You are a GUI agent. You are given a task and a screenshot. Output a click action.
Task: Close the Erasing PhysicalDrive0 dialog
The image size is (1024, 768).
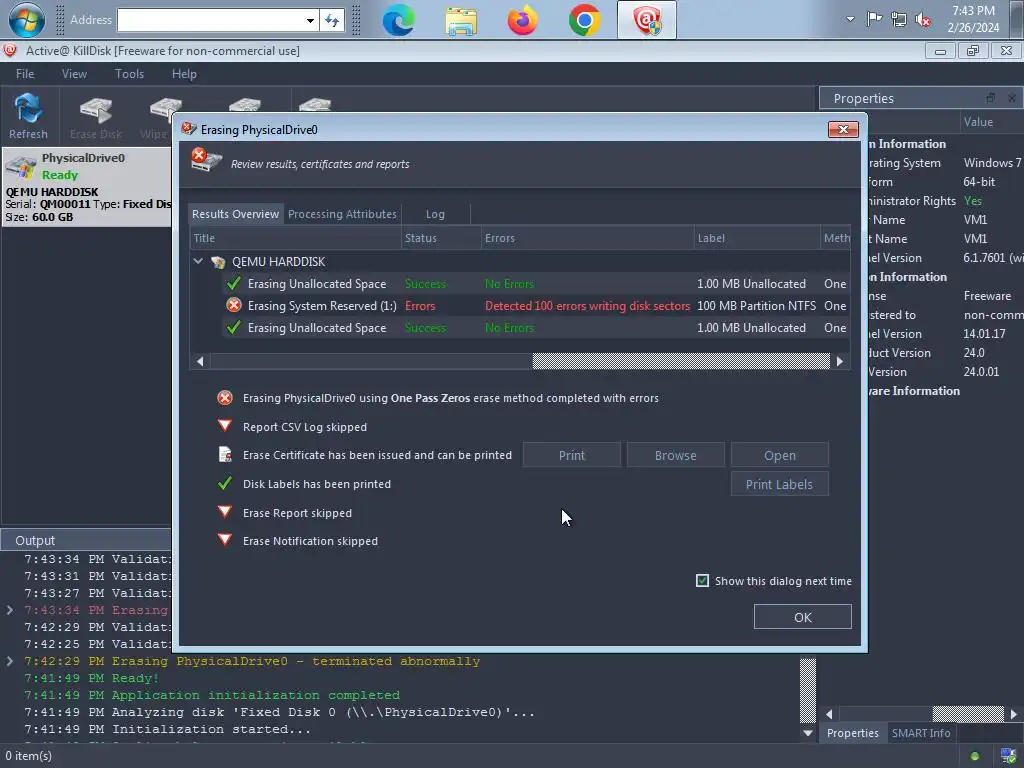(x=843, y=129)
